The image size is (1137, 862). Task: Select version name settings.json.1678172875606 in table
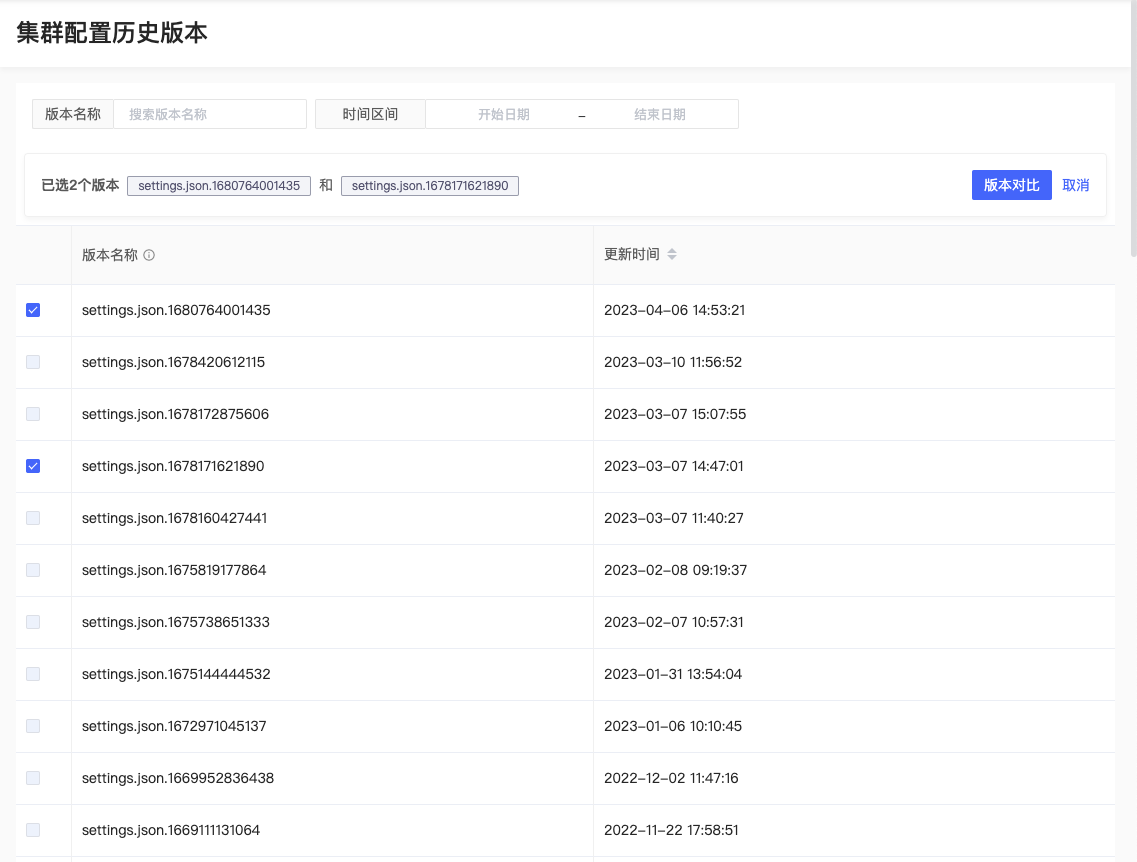click(175, 414)
